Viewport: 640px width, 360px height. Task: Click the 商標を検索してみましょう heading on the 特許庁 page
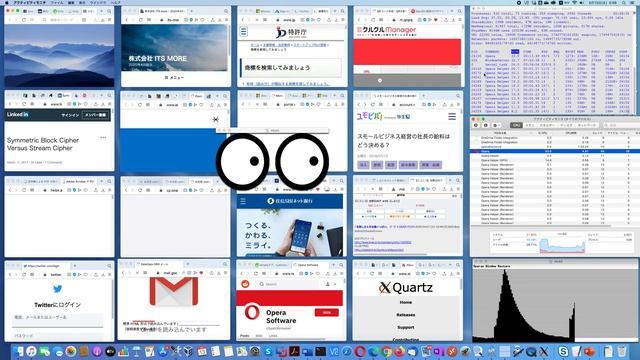(x=277, y=68)
